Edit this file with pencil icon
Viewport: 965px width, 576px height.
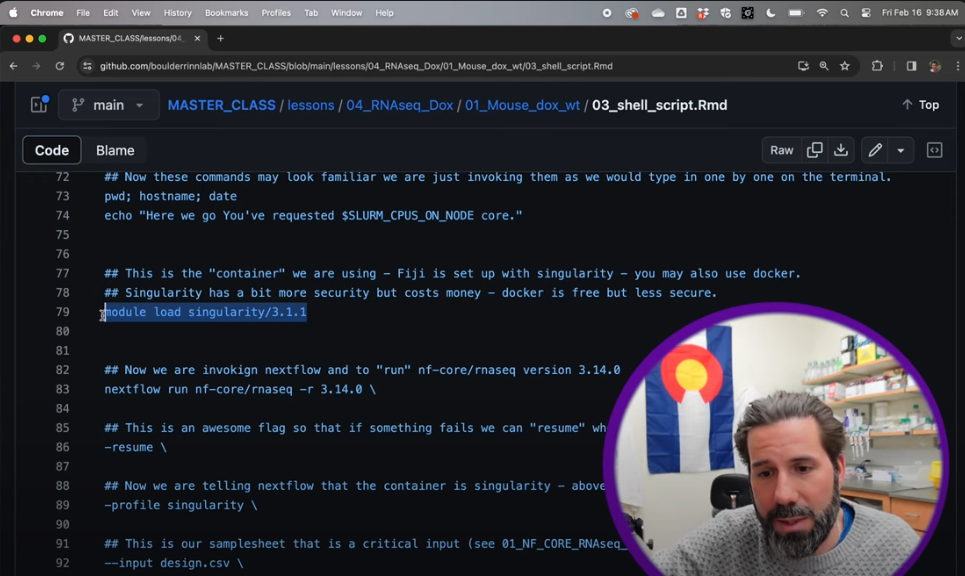point(875,150)
